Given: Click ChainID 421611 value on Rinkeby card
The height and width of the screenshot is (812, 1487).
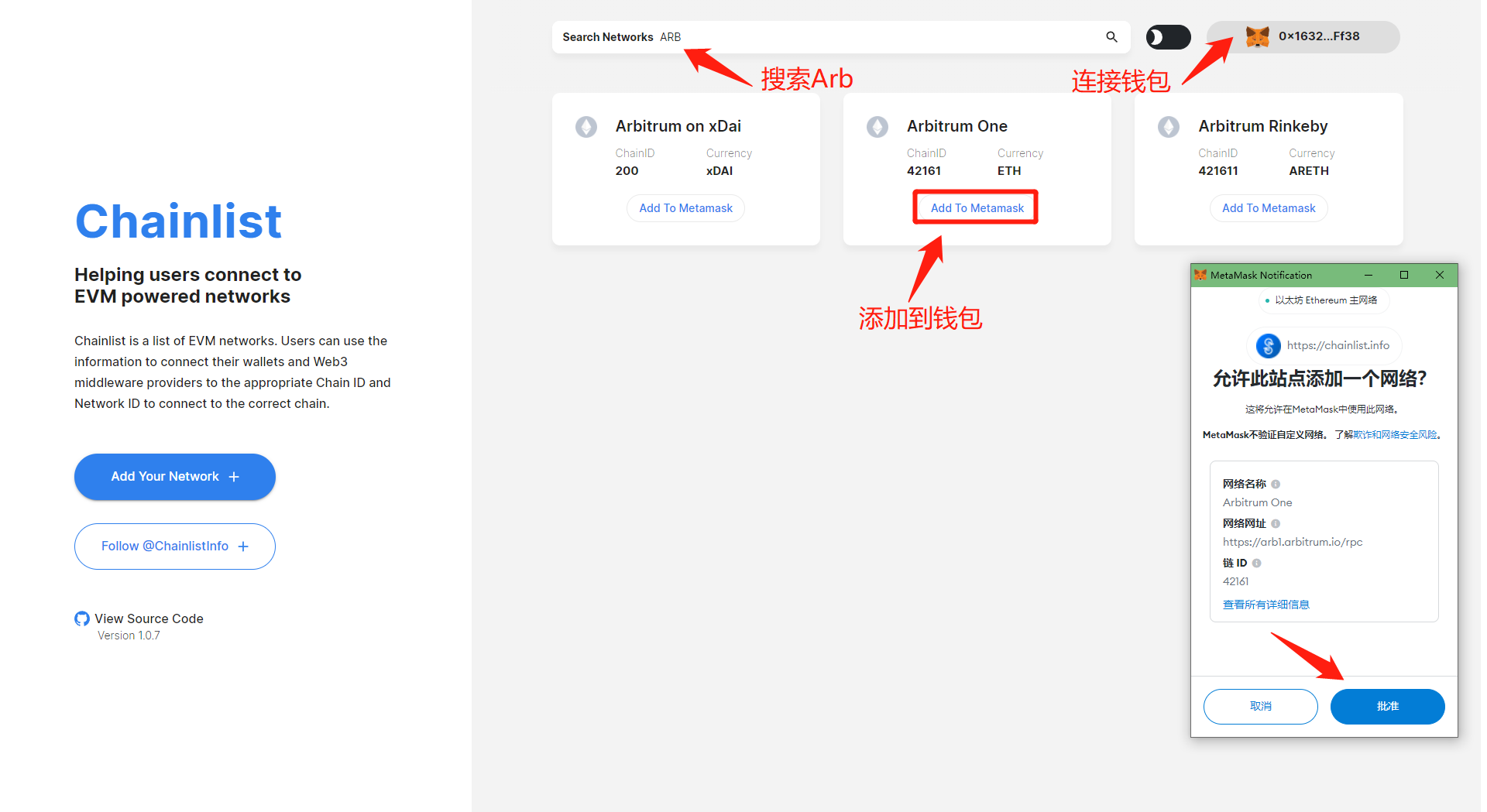Looking at the screenshot, I should point(1218,171).
